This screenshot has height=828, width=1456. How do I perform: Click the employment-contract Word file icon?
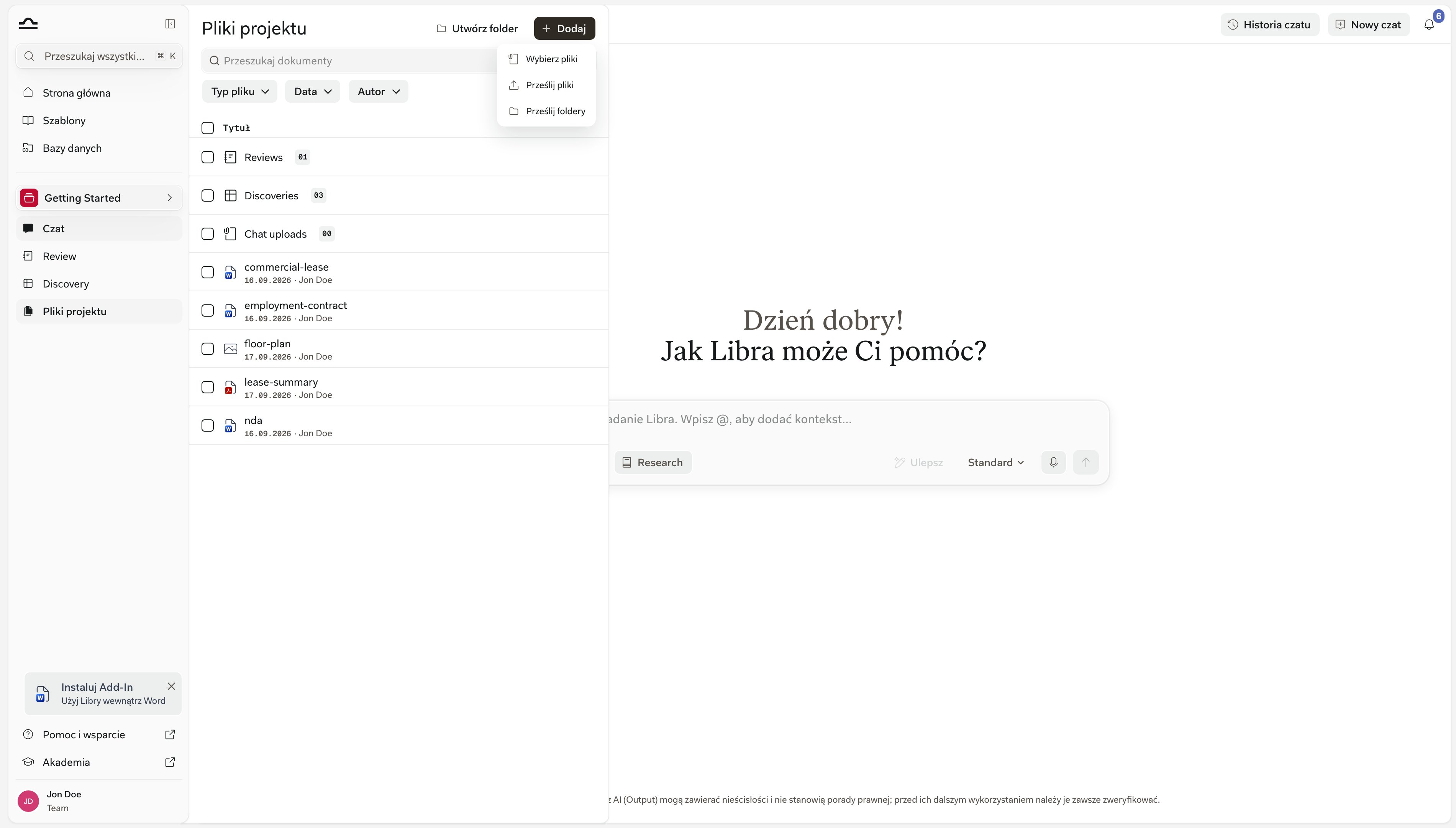click(x=230, y=310)
